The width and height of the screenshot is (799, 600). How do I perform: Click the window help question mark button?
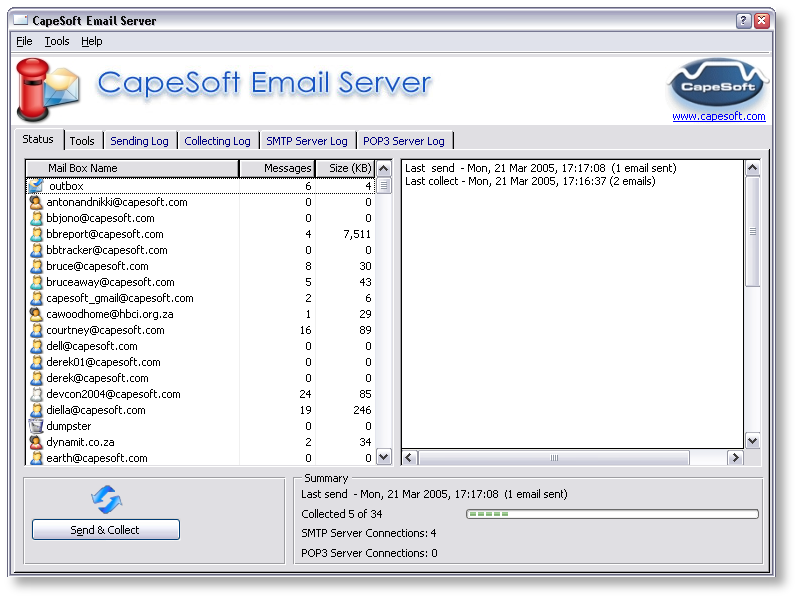[744, 20]
